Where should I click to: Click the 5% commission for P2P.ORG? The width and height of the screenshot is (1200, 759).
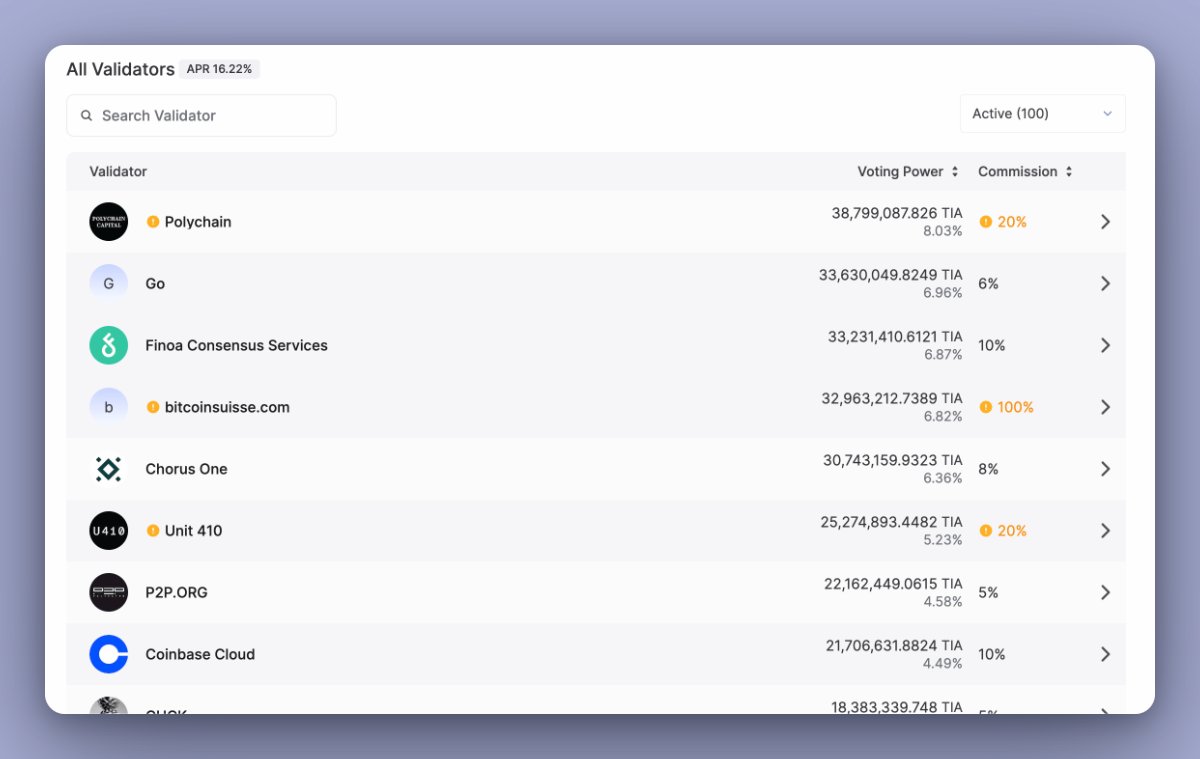(x=988, y=592)
